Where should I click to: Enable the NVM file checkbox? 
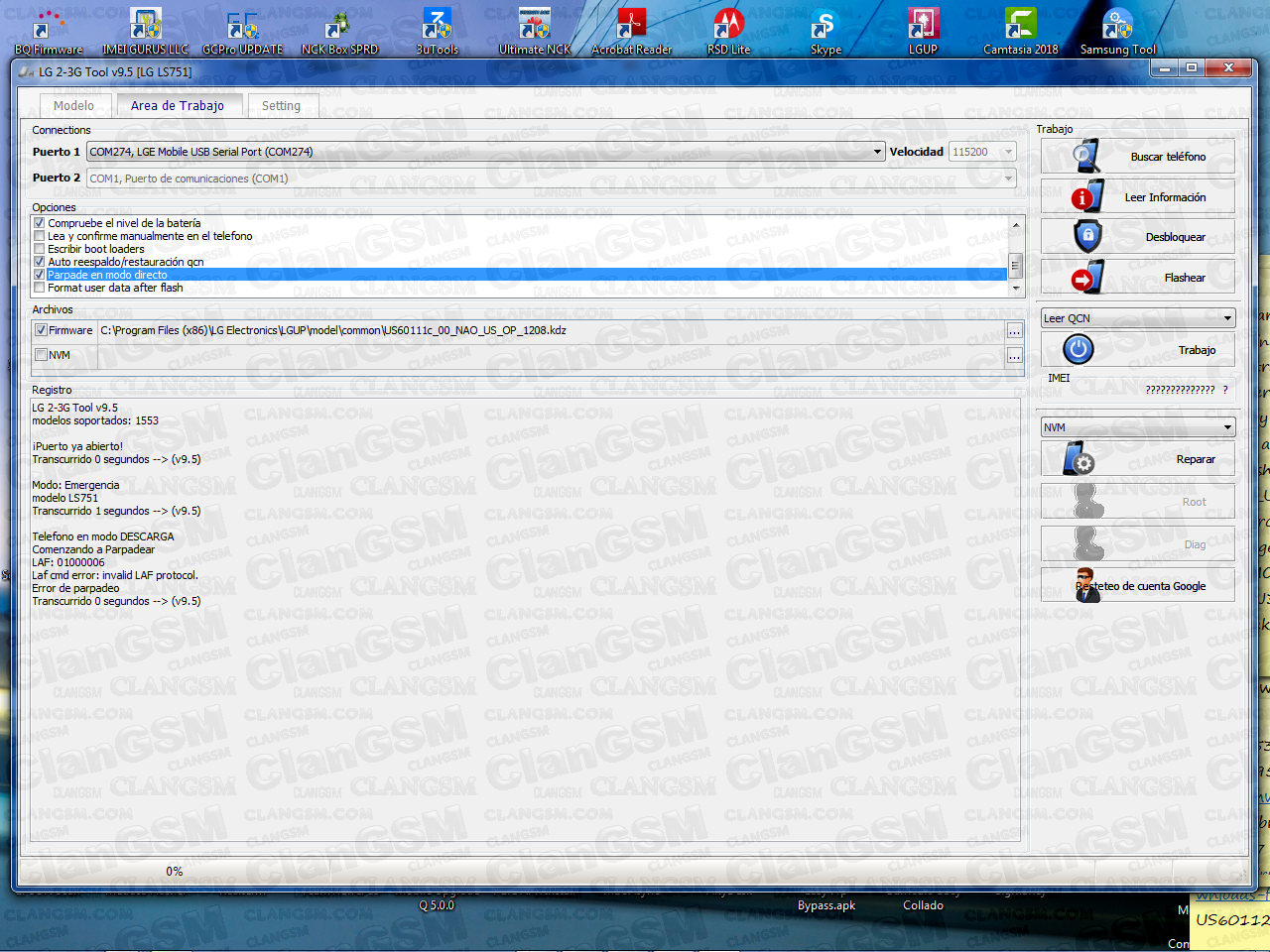[41, 355]
